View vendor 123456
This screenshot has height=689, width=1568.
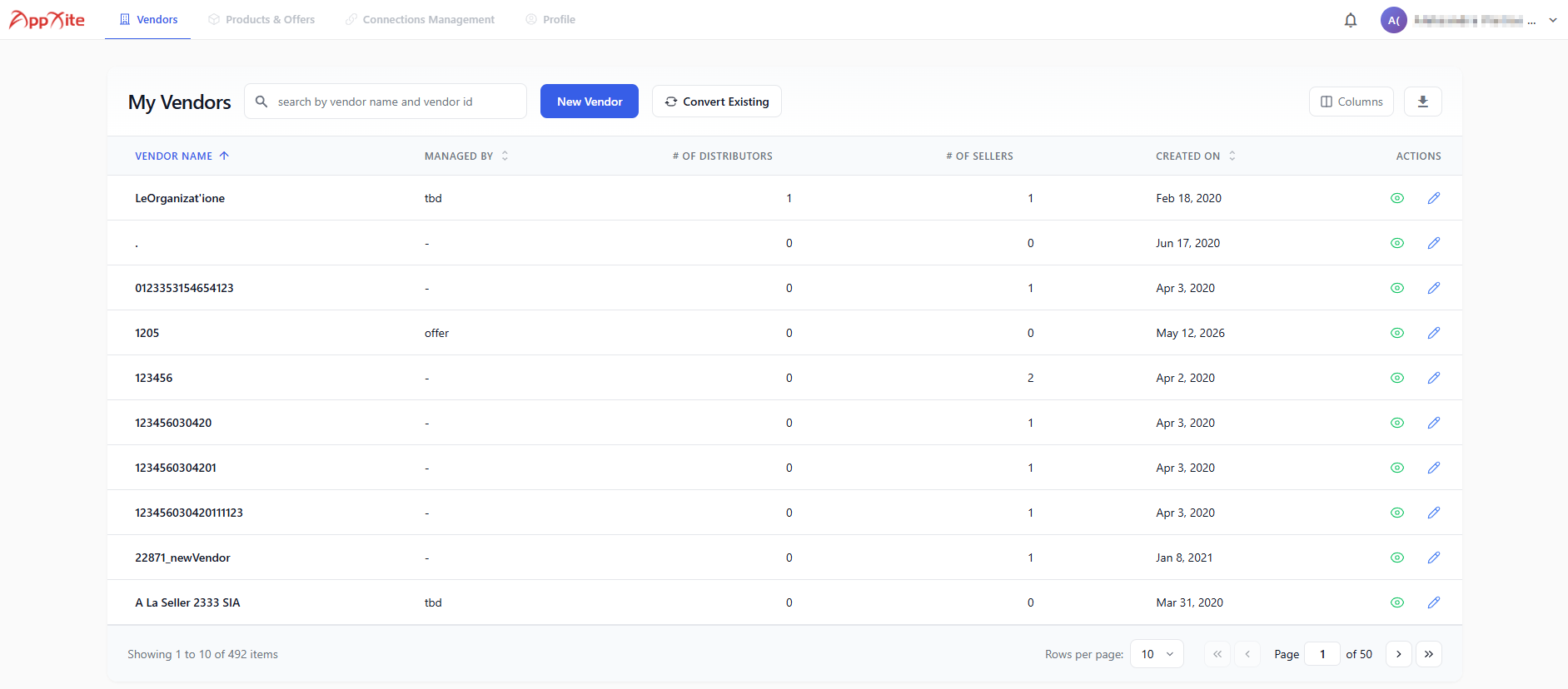1397,378
